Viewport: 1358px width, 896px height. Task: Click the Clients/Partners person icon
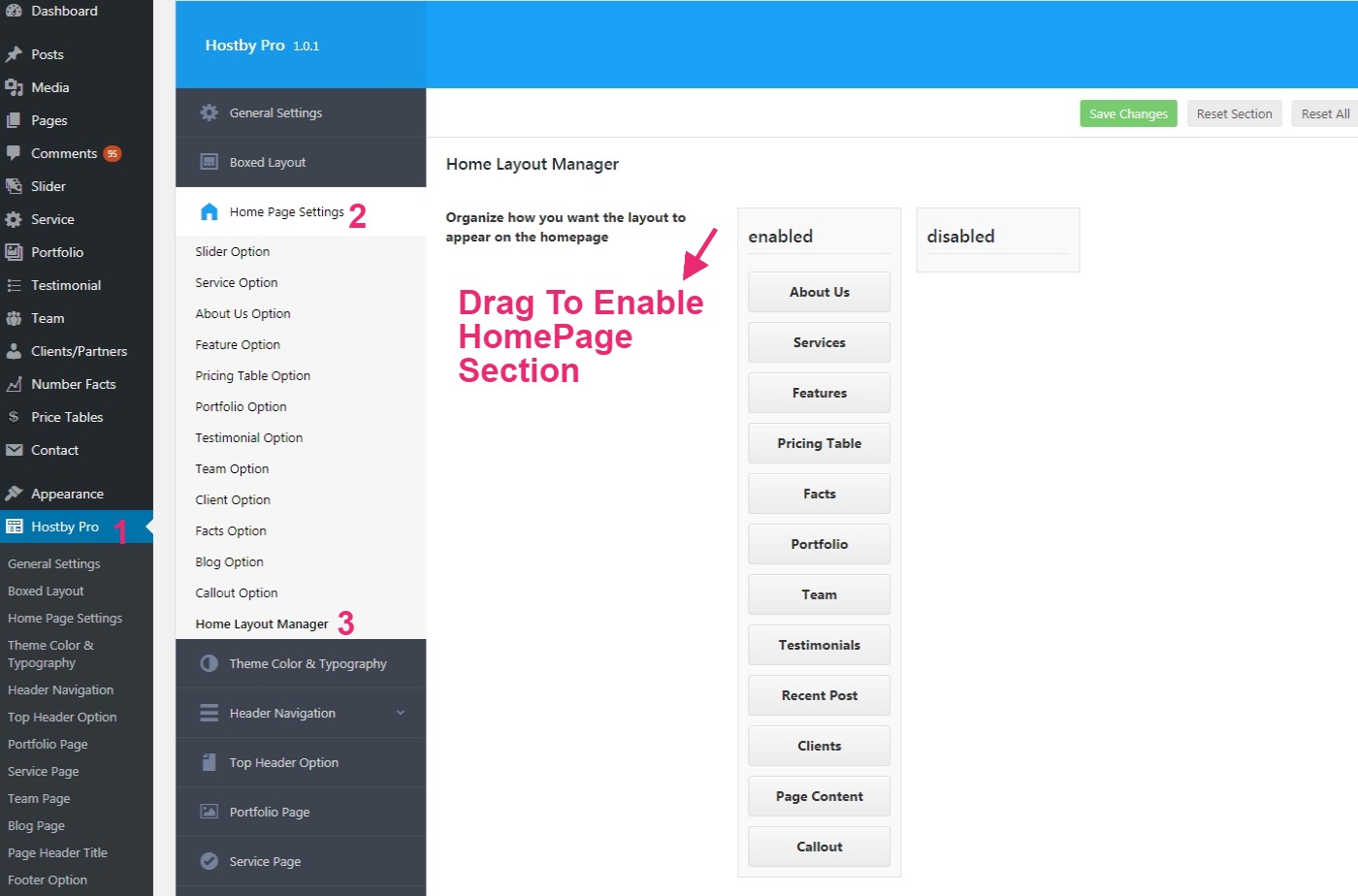14,351
